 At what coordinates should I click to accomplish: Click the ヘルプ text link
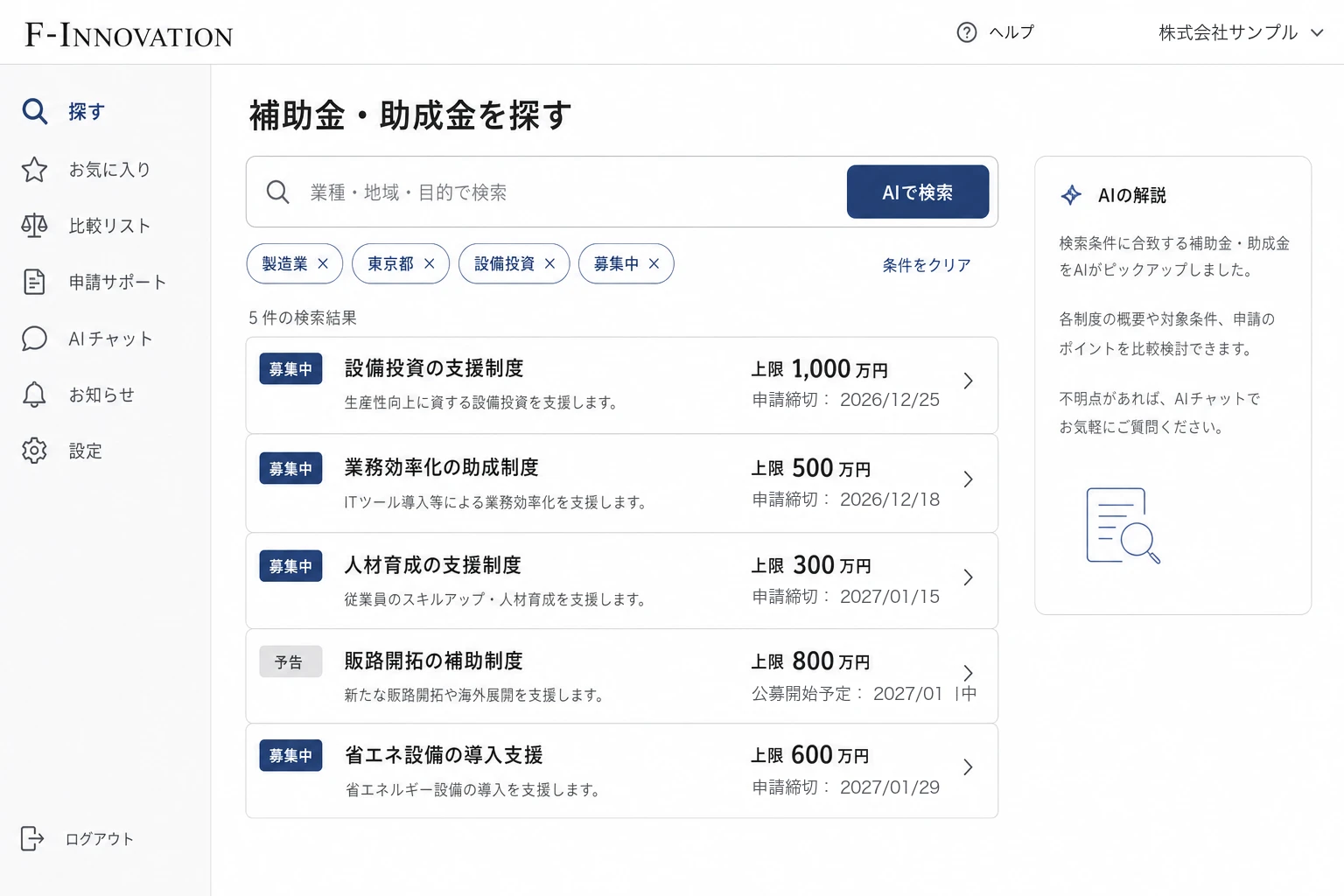(x=1011, y=32)
